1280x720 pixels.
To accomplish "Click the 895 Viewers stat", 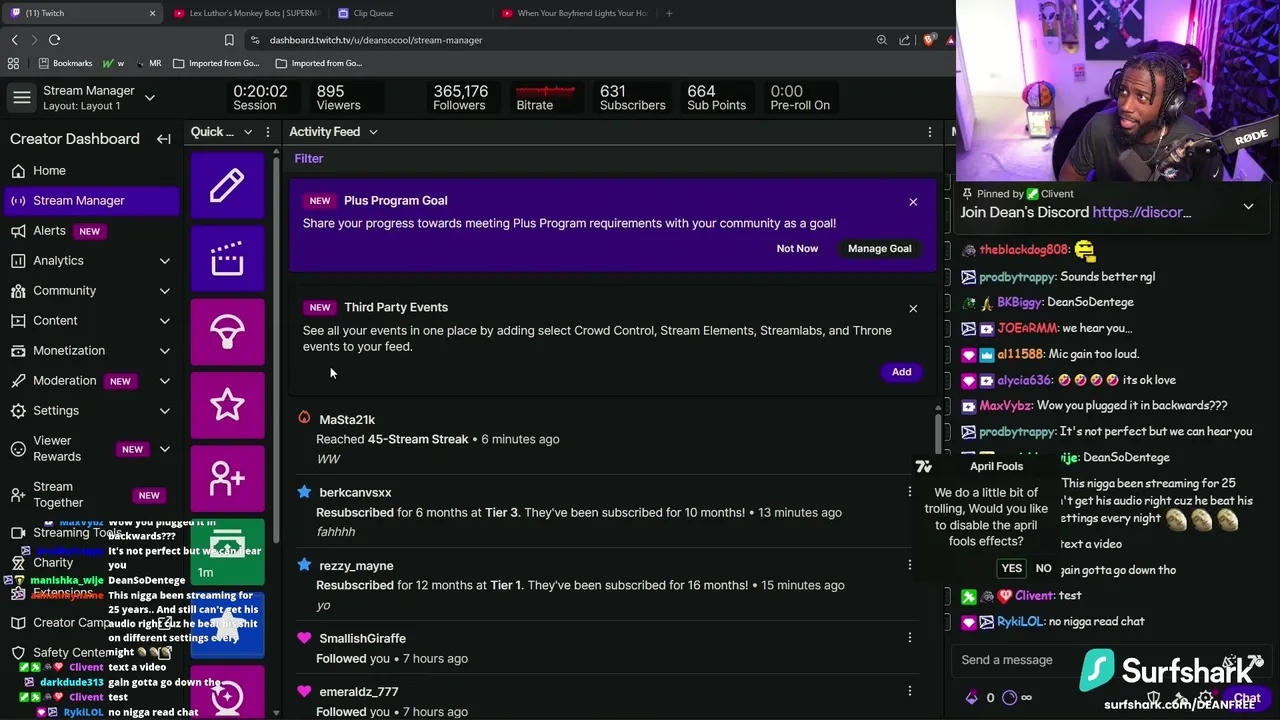I will point(338,98).
